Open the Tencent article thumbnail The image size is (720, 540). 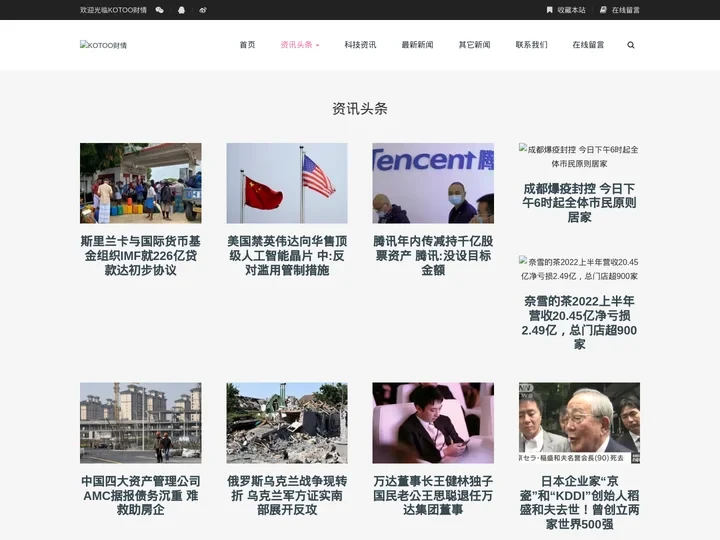pos(433,183)
